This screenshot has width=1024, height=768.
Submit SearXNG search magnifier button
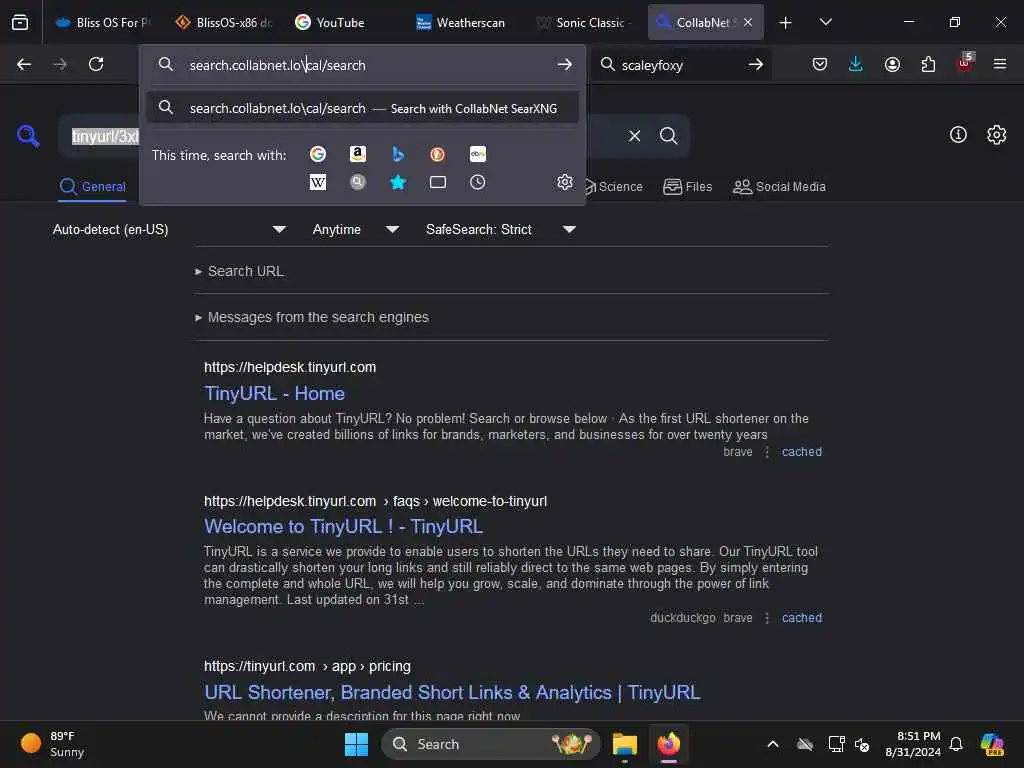point(668,136)
